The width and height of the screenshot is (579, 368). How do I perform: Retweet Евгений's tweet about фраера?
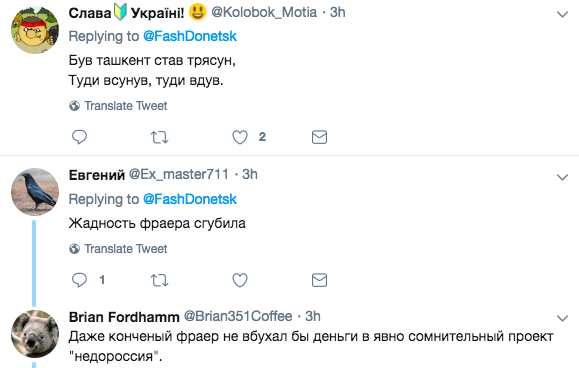point(160,280)
